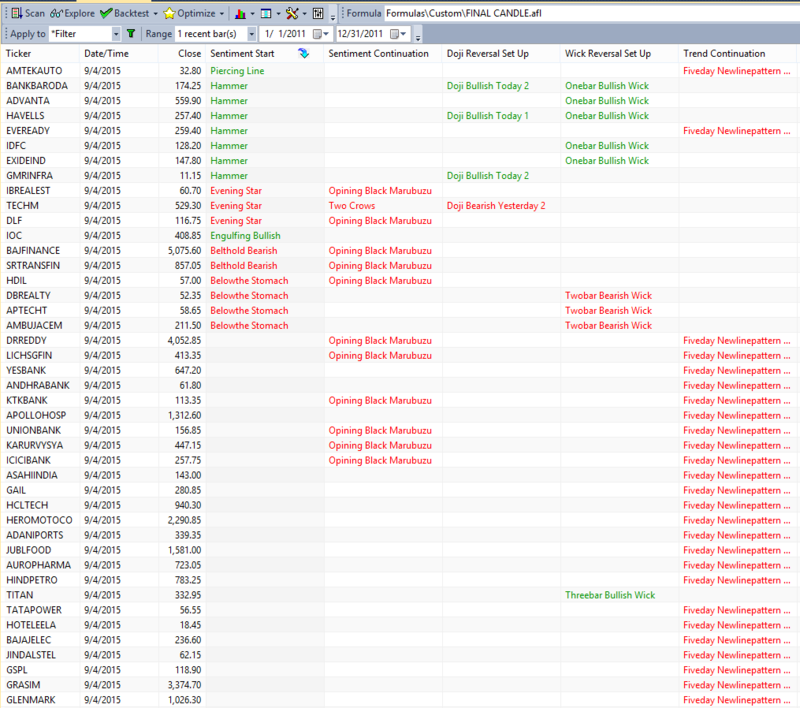Open the bar chart report icon
This screenshot has width=800, height=708.
240,14
